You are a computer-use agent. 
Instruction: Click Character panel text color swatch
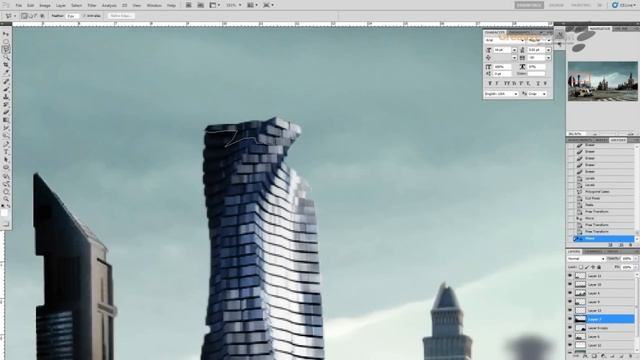(x=536, y=73)
